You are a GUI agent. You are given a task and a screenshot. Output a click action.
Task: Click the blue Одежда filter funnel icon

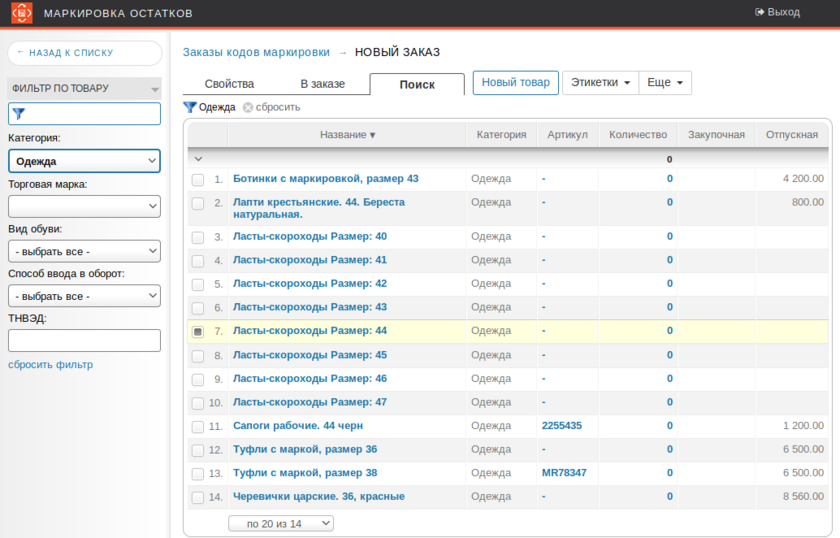point(189,107)
